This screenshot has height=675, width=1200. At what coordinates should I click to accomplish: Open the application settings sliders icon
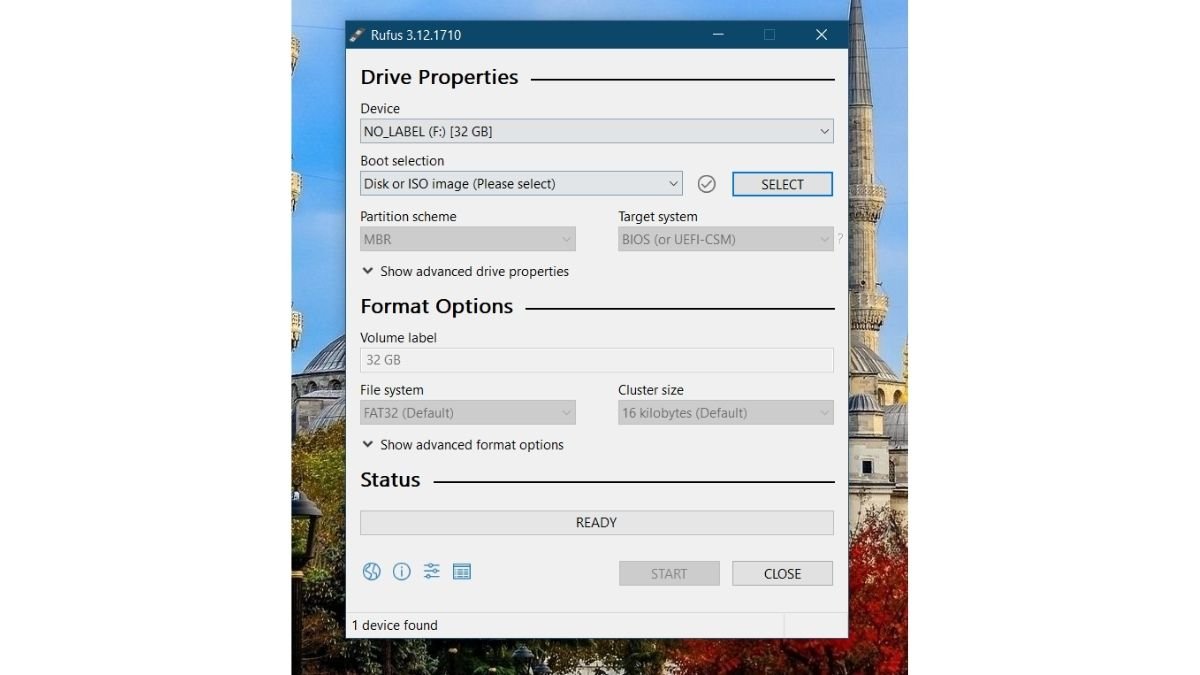(431, 572)
